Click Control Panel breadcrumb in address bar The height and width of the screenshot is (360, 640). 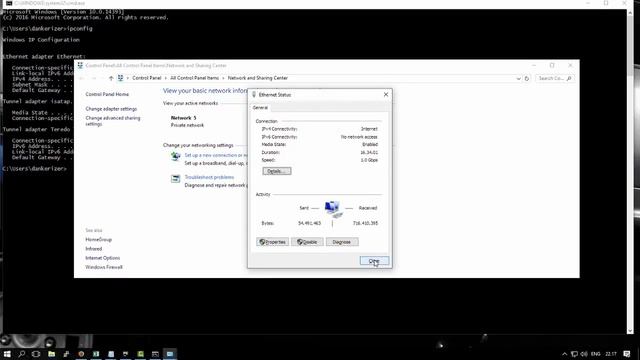pos(147,78)
